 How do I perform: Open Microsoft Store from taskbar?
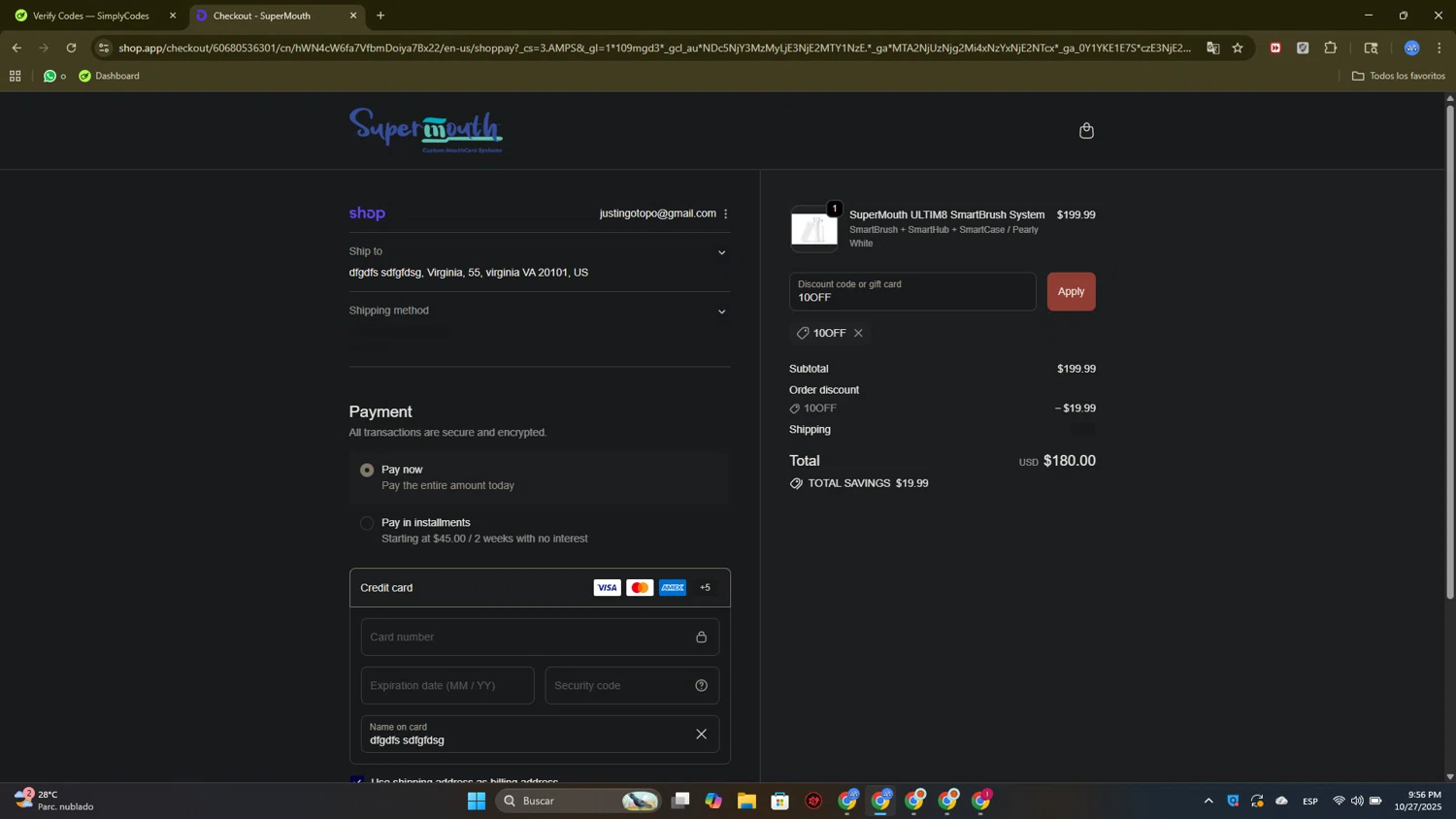[x=779, y=801]
